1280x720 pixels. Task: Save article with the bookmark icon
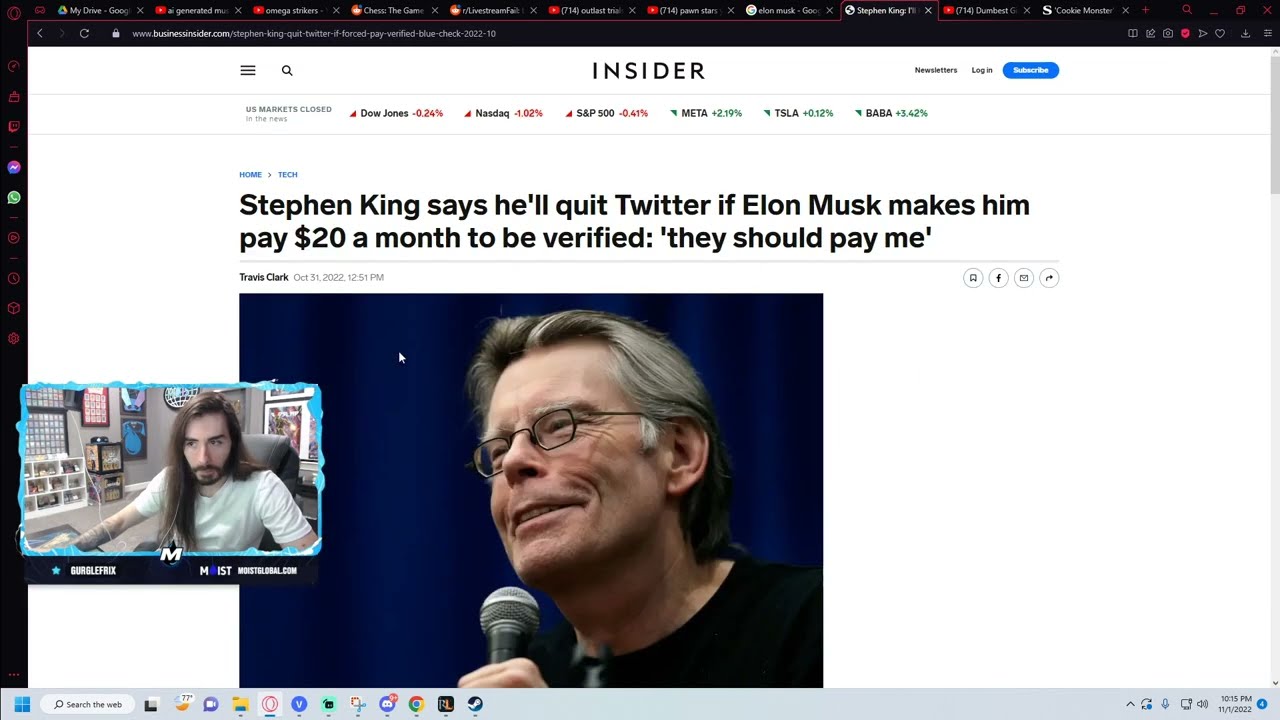(x=972, y=278)
